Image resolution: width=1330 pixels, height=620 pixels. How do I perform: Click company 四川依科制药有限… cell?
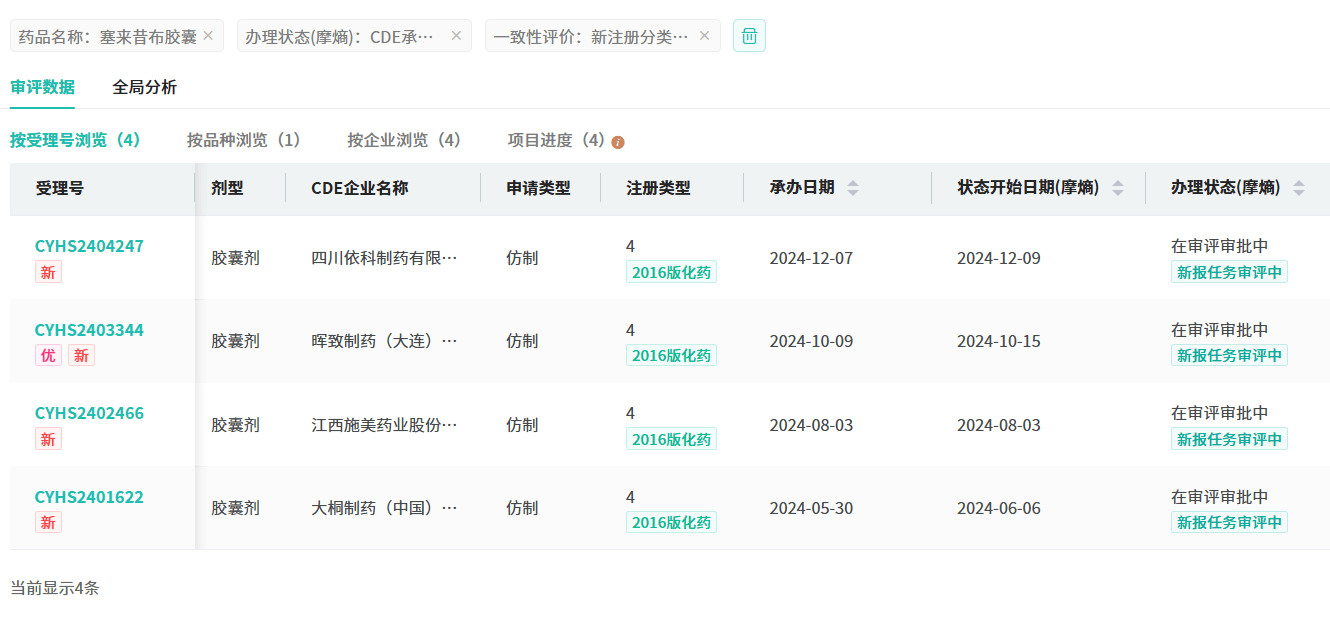384,258
